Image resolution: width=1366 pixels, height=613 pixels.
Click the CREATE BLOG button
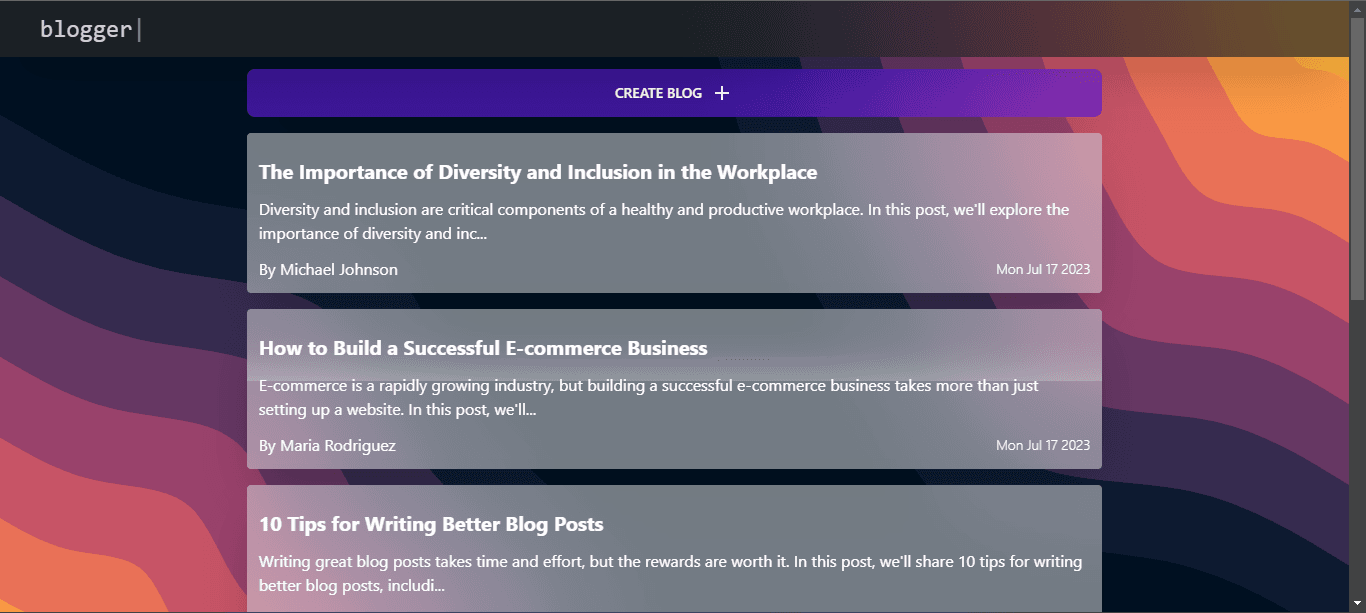point(674,93)
